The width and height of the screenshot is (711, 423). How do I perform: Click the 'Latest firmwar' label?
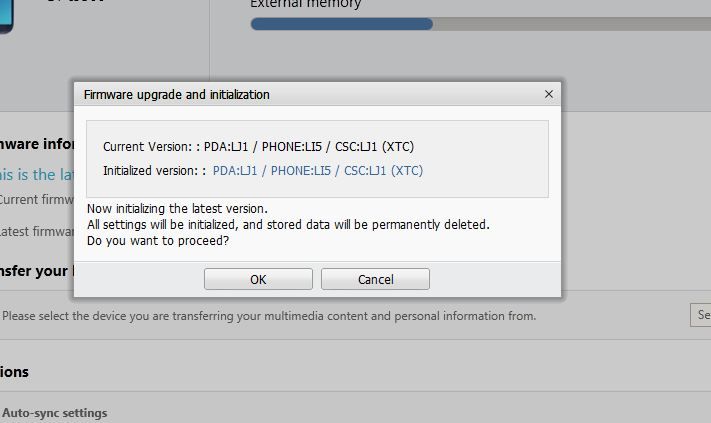tap(36, 231)
